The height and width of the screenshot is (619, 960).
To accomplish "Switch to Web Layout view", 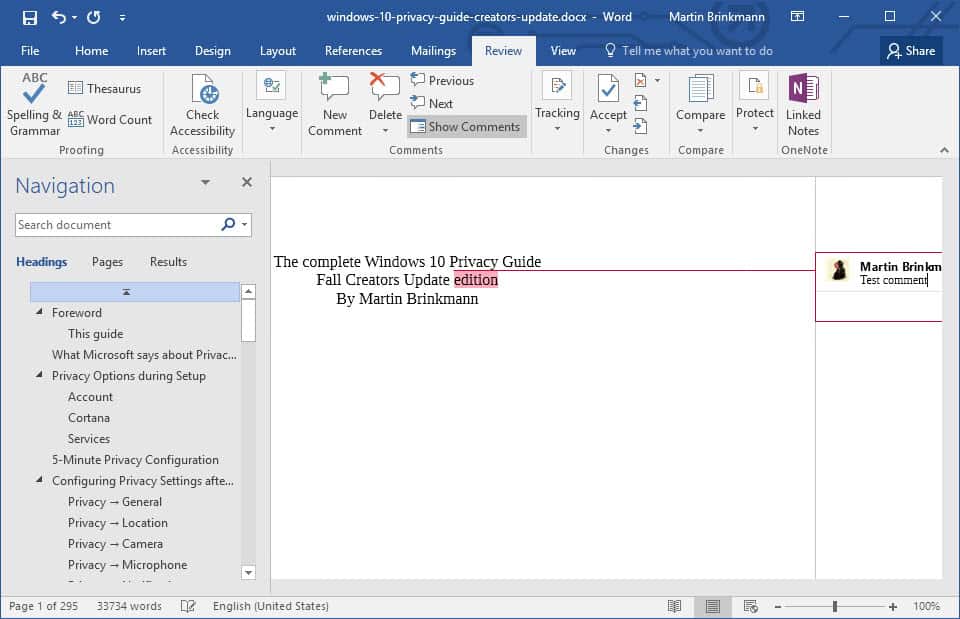I will pos(751,606).
